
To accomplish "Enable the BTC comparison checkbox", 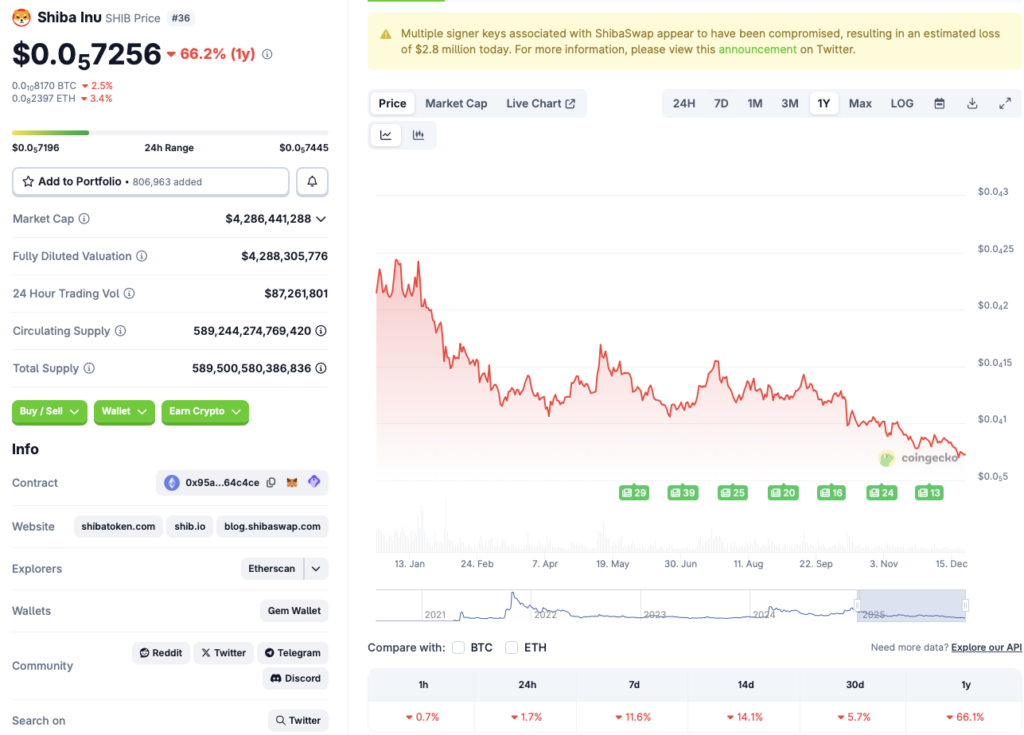I will (458, 647).
